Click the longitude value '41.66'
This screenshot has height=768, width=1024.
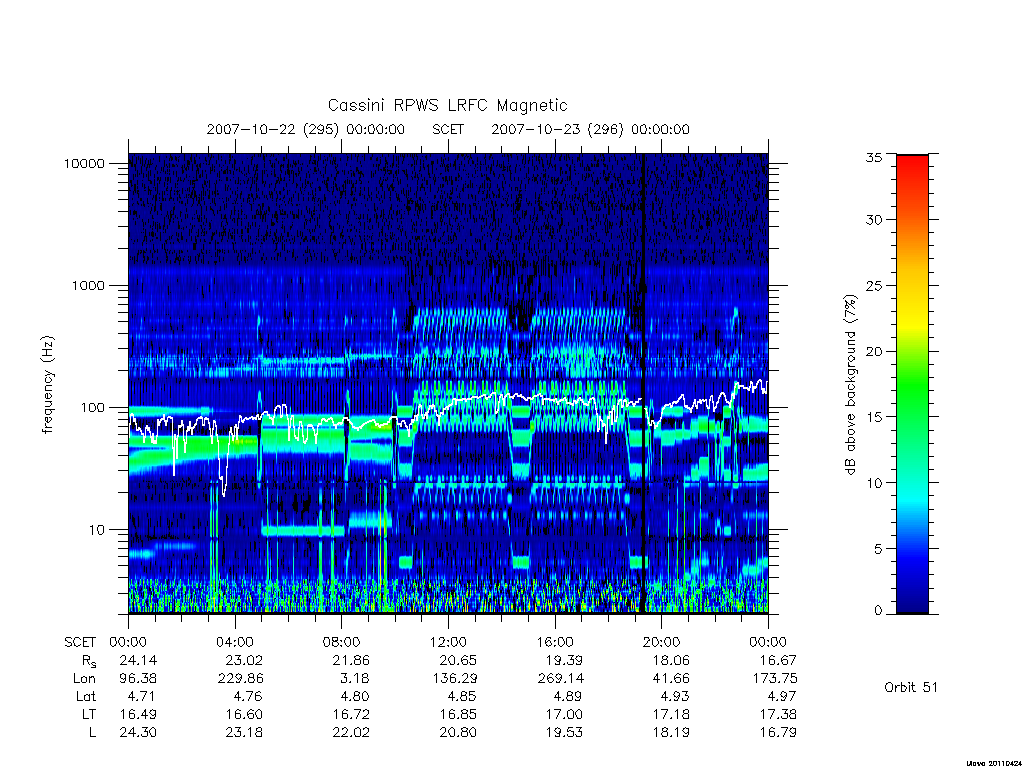point(671,679)
